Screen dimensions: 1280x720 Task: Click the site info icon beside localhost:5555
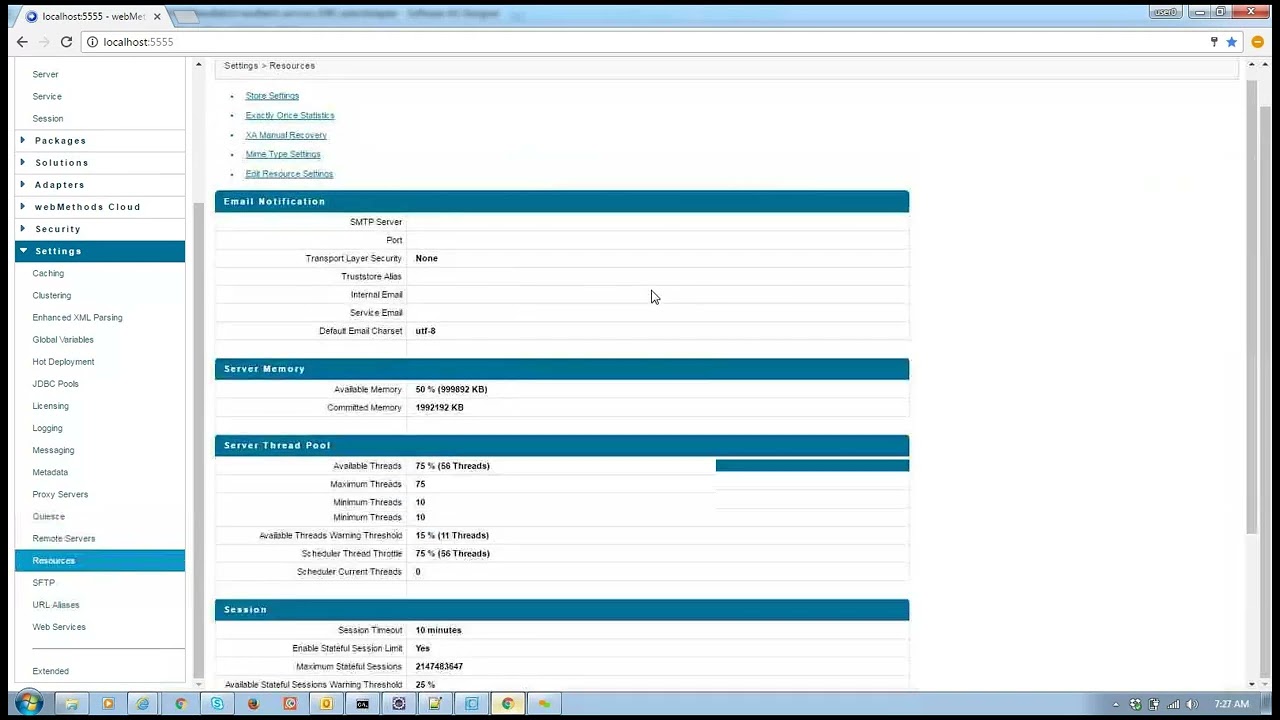pyautogui.click(x=92, y=42)
